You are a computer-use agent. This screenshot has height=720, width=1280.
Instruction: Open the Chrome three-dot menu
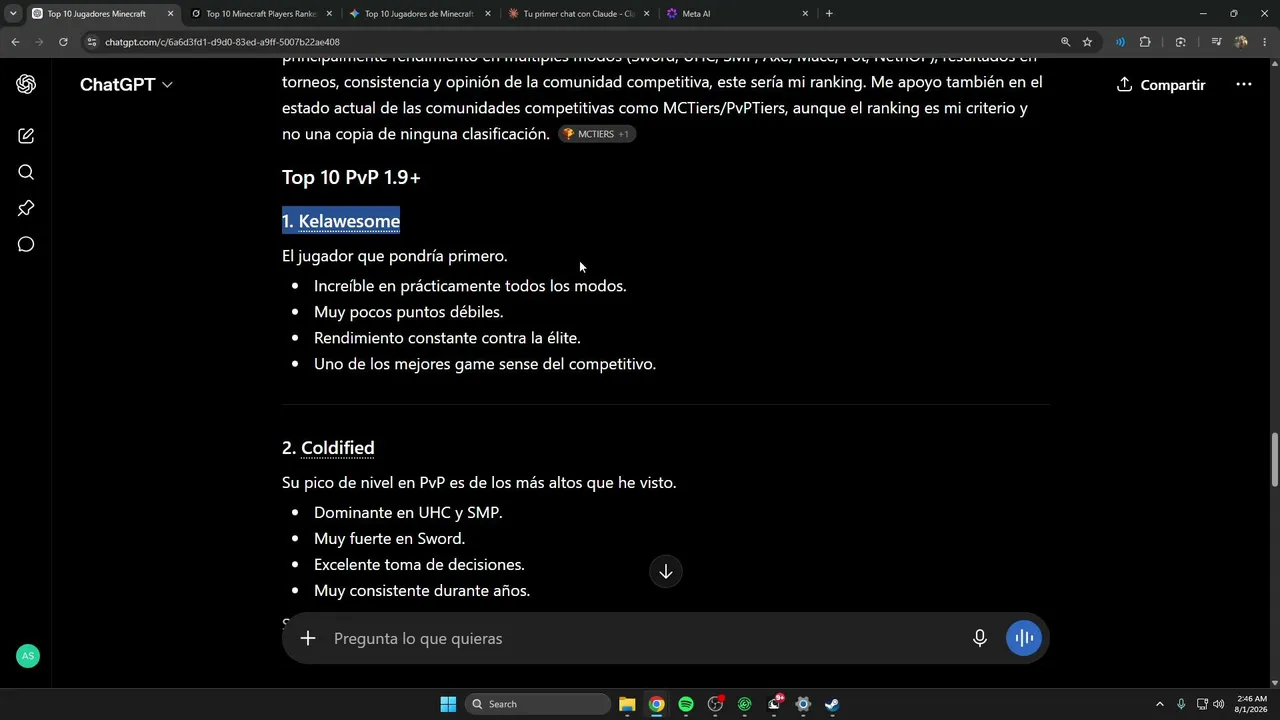click(1264, 42)
